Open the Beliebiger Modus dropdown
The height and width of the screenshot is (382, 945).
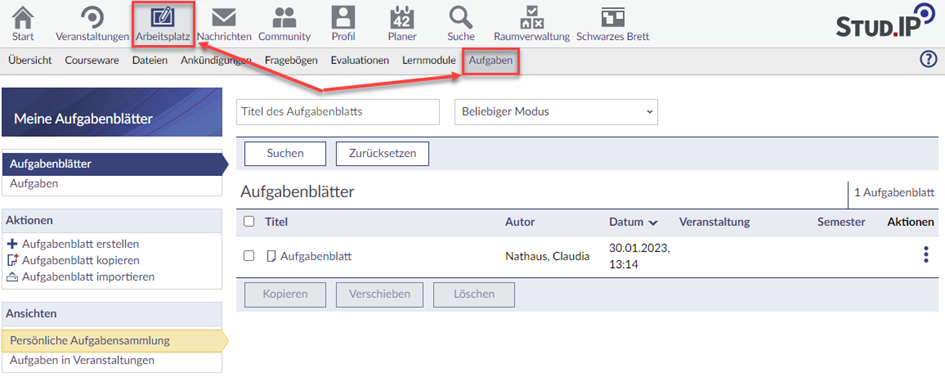coord(556,112)
